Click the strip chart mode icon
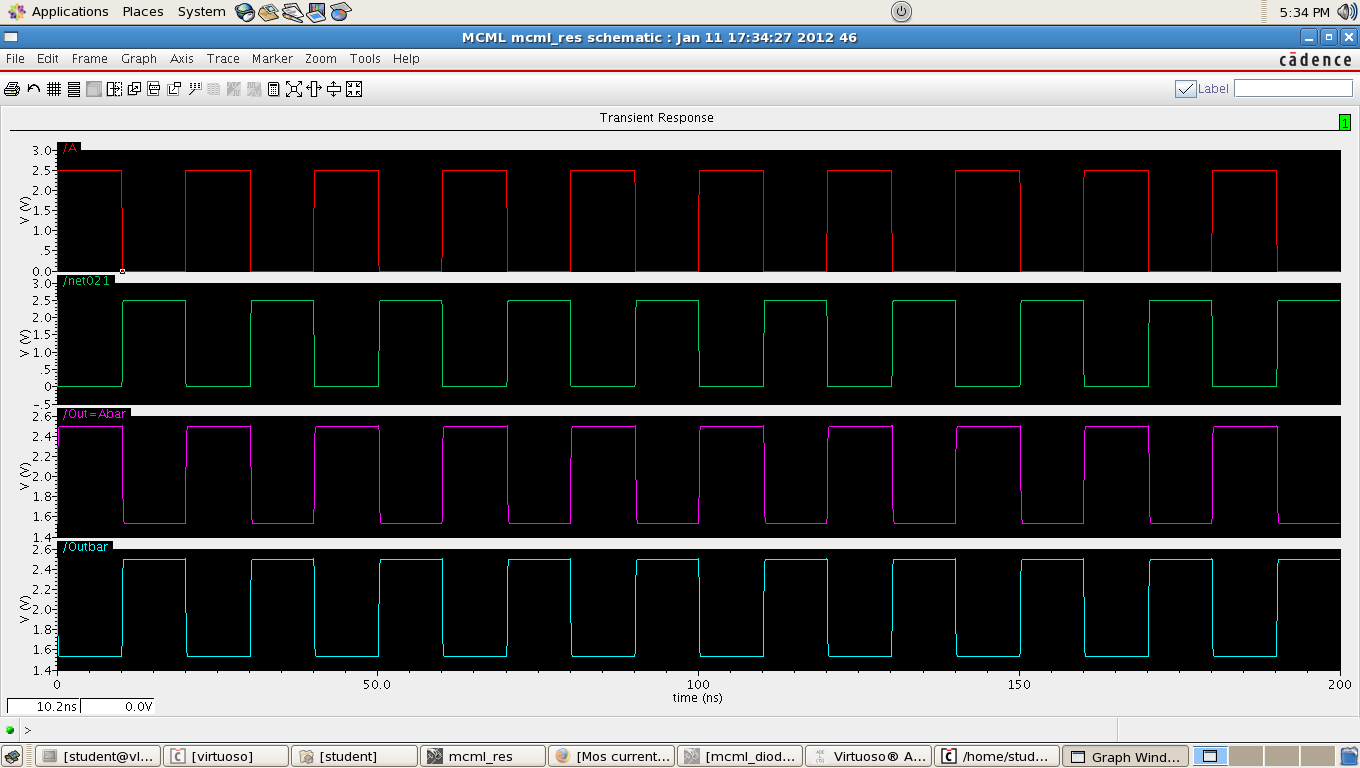This screenshot has height=768, width=1360. (74, 89)
